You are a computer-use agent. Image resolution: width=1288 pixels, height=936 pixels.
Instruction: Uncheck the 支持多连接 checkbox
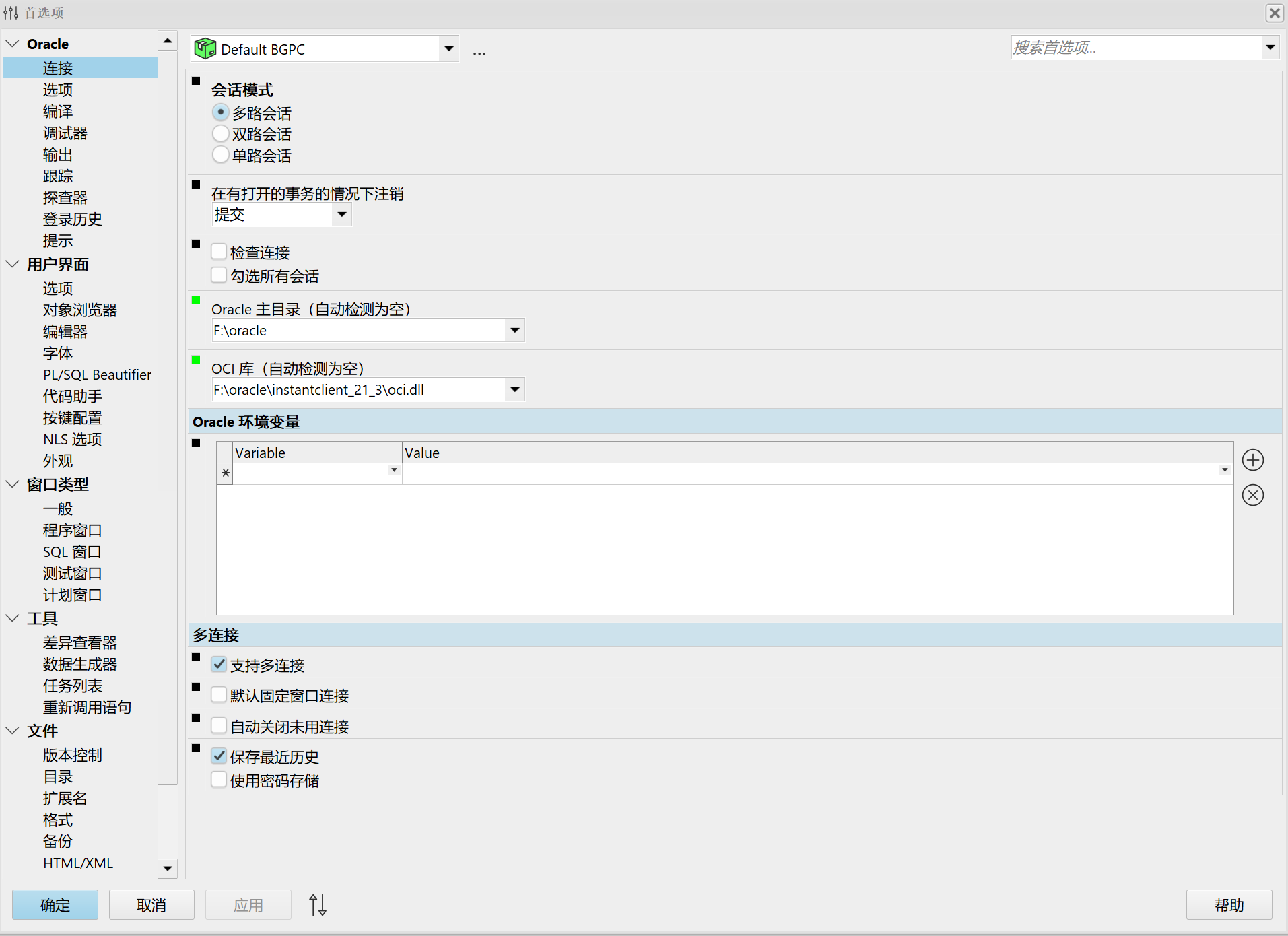coord(219,665)
